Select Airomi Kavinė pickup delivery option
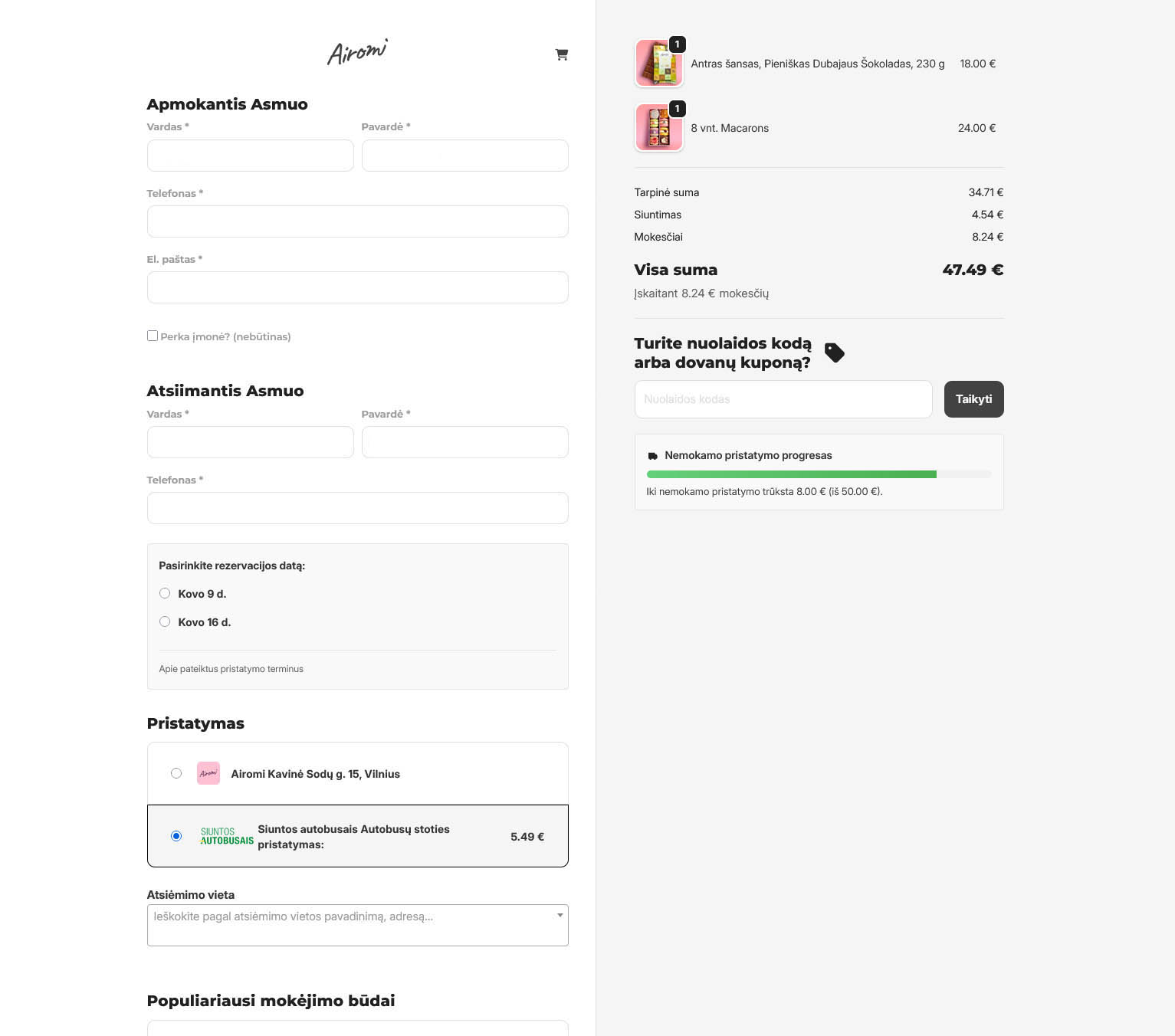Screen dimensions: 1175x1036 click(176, 773)
